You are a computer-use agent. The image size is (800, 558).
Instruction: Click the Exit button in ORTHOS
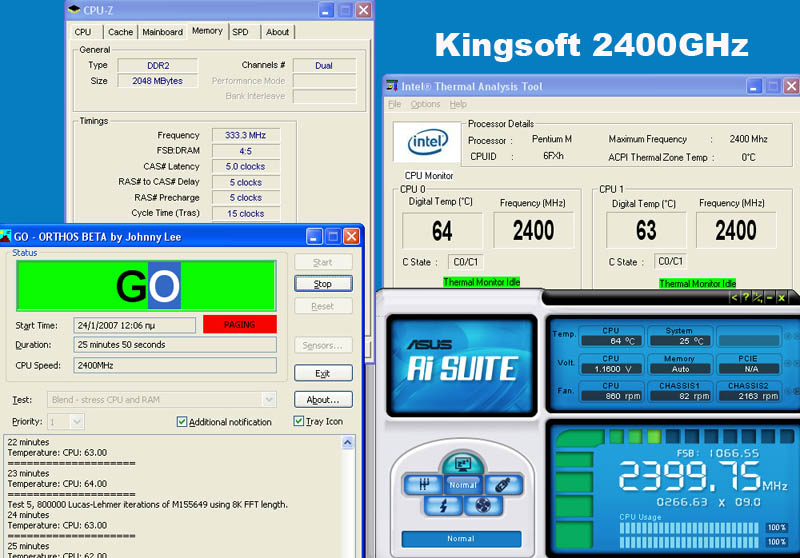point(323,373)
